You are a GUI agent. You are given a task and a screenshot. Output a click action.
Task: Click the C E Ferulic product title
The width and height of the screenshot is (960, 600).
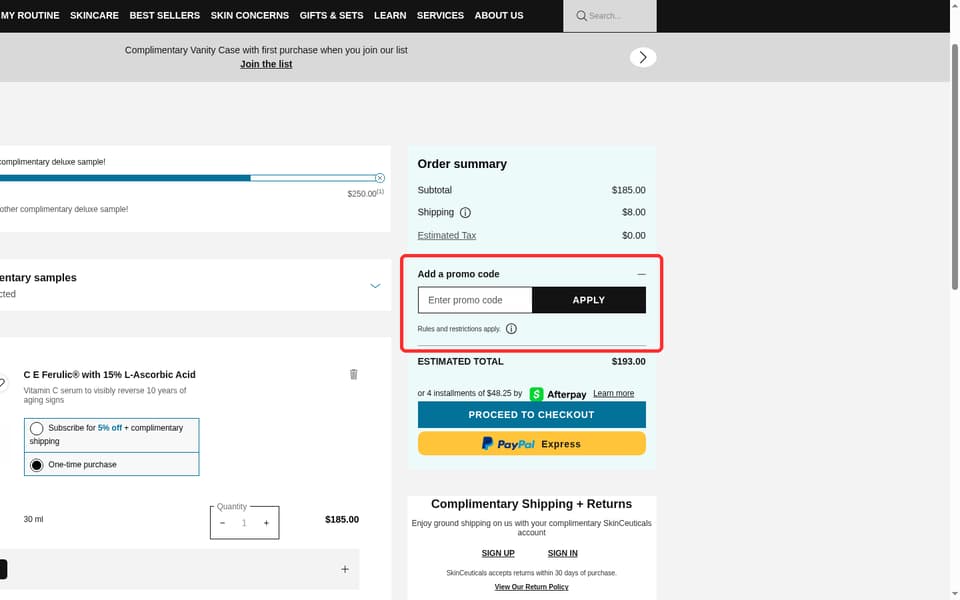tap(110, 375)
